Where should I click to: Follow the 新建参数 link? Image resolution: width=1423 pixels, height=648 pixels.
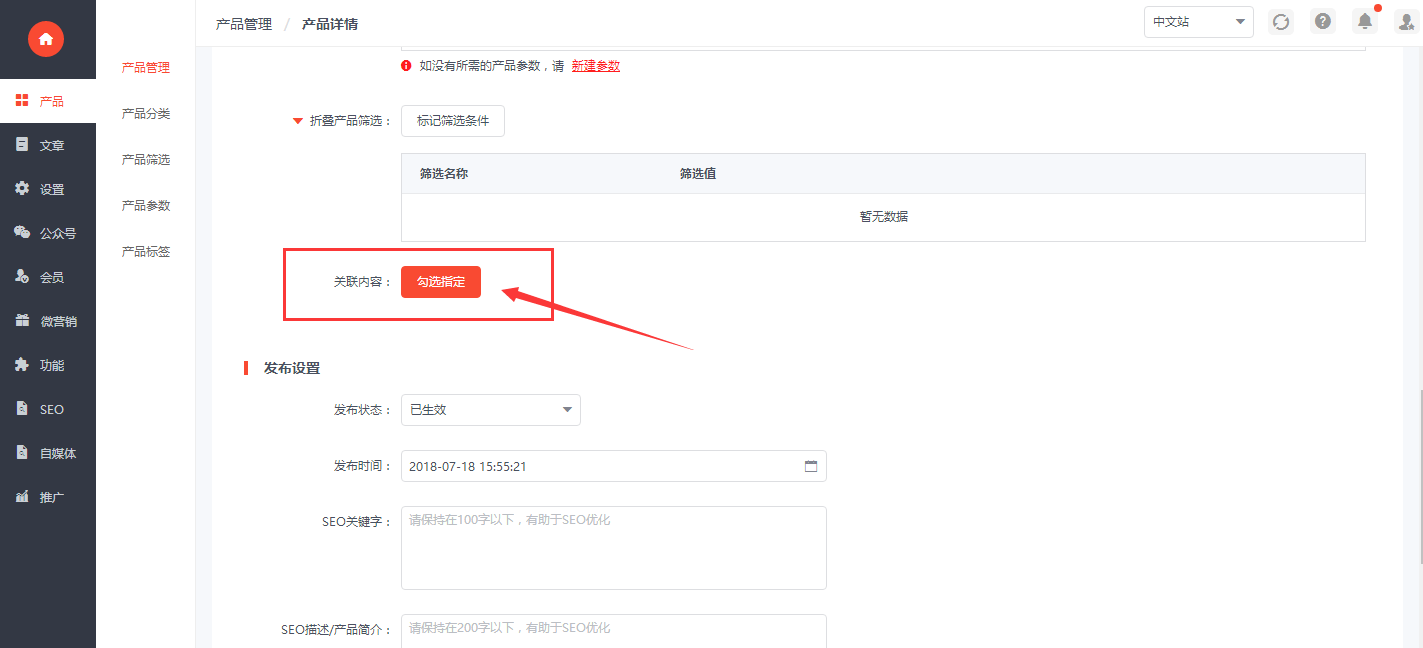tap(595, 66)
